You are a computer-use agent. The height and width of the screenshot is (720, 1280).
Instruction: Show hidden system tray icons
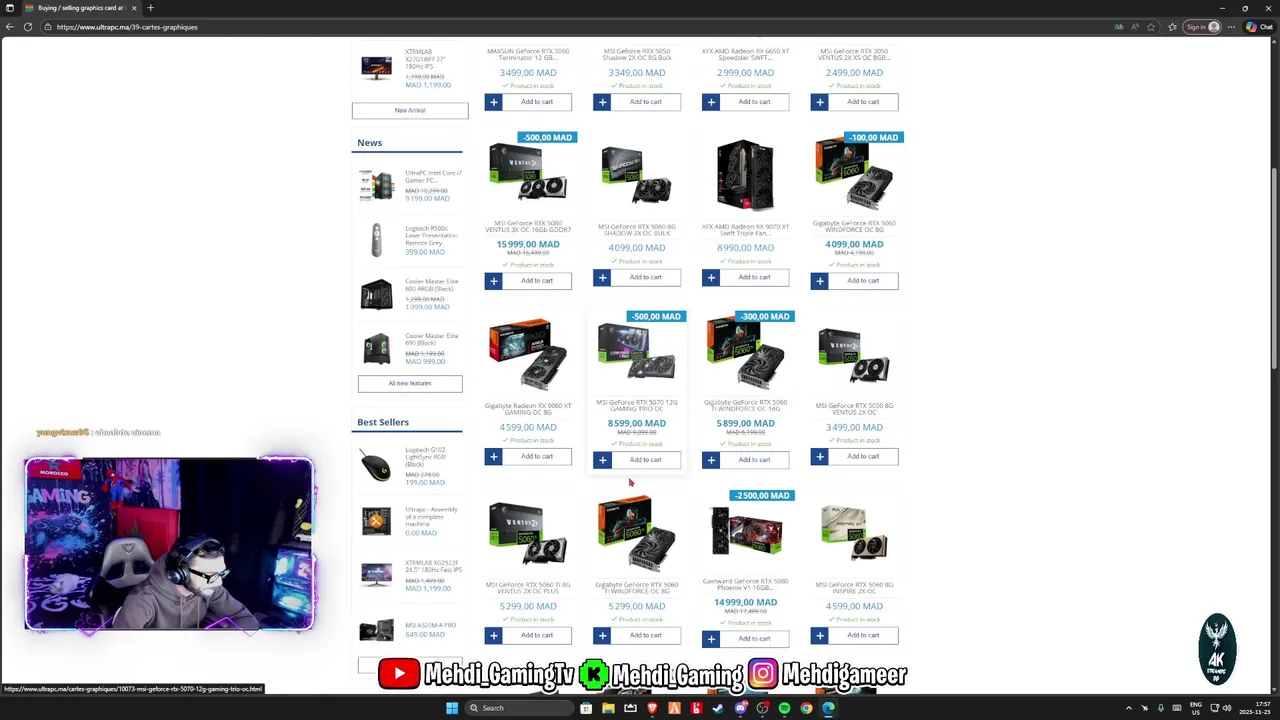[x=1129, y=708]
